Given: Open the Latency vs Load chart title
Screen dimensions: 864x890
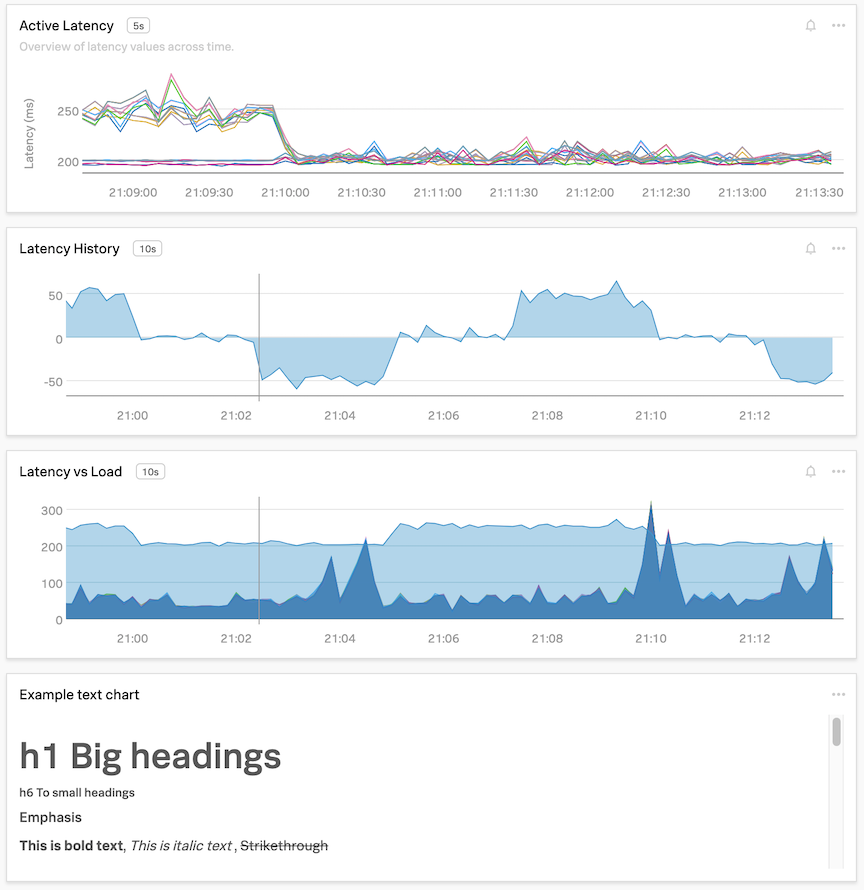Looking at the screenshot, I should 70,472.
